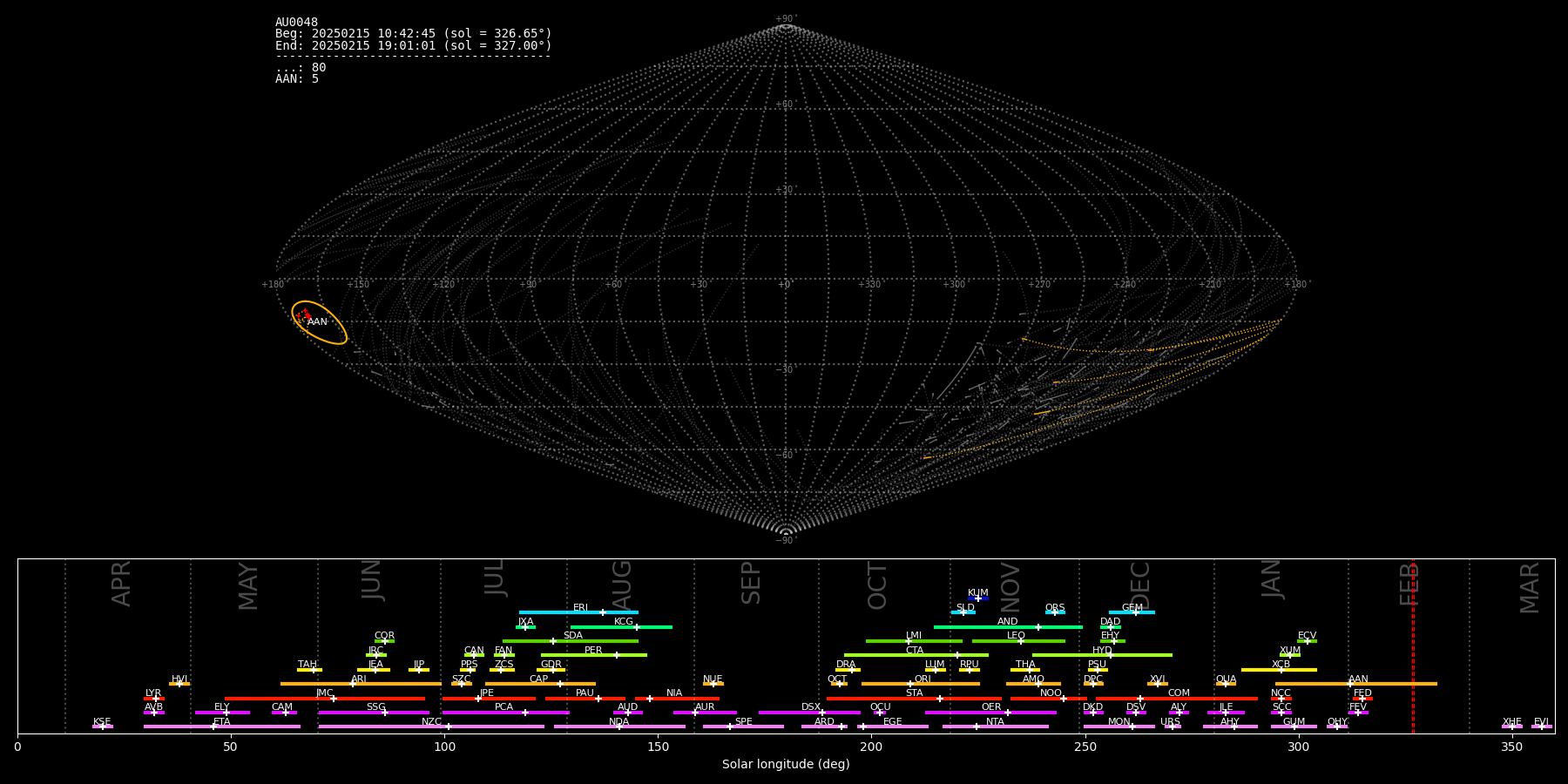The image size is (1568, 784).
Task: Click the purple SSG activity bar
Action: (374, 713)
